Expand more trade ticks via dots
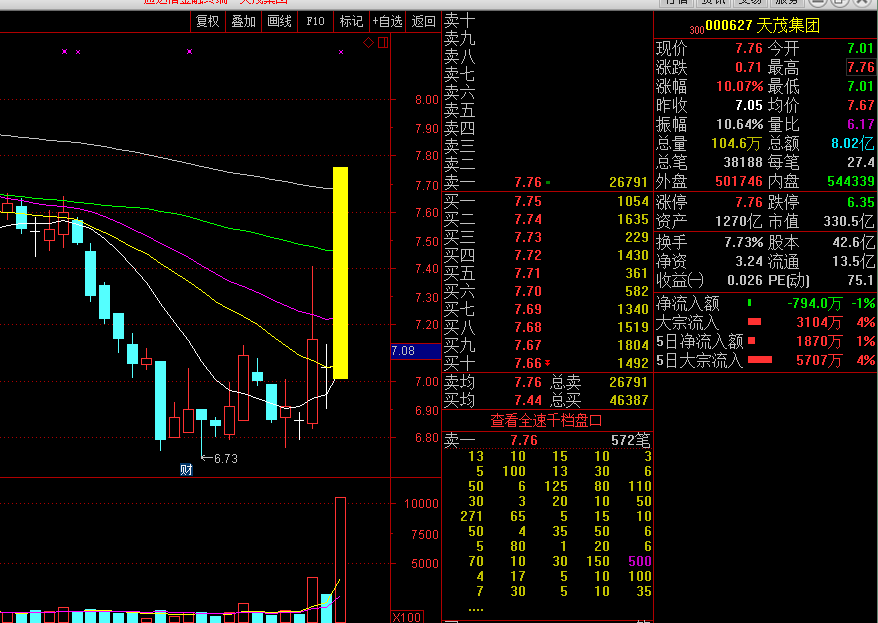This screenshot has width=878, height=623. click(476, 608)
